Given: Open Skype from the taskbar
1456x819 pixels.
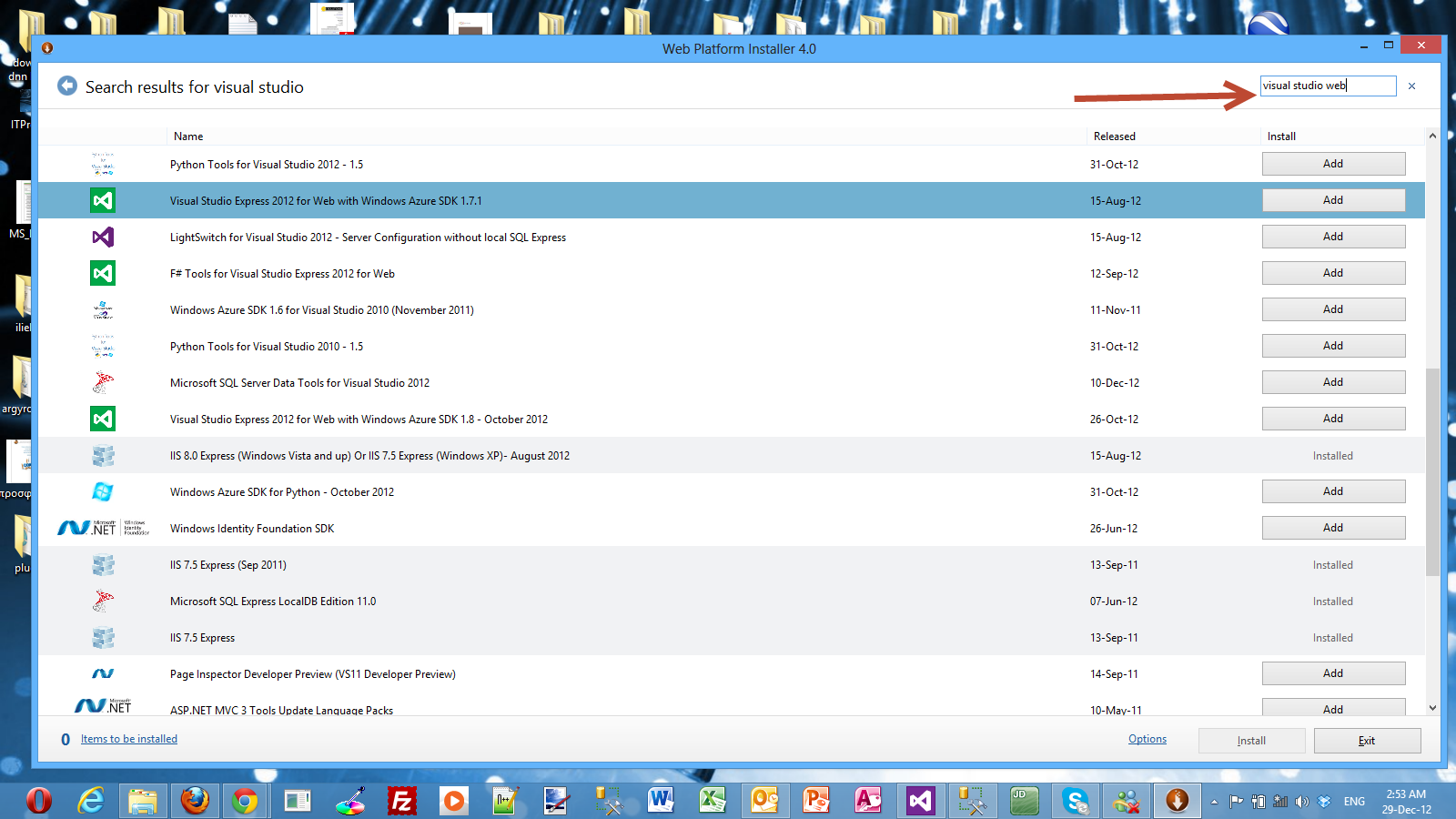Looking at the screenshot, I should pos(1076,801).
